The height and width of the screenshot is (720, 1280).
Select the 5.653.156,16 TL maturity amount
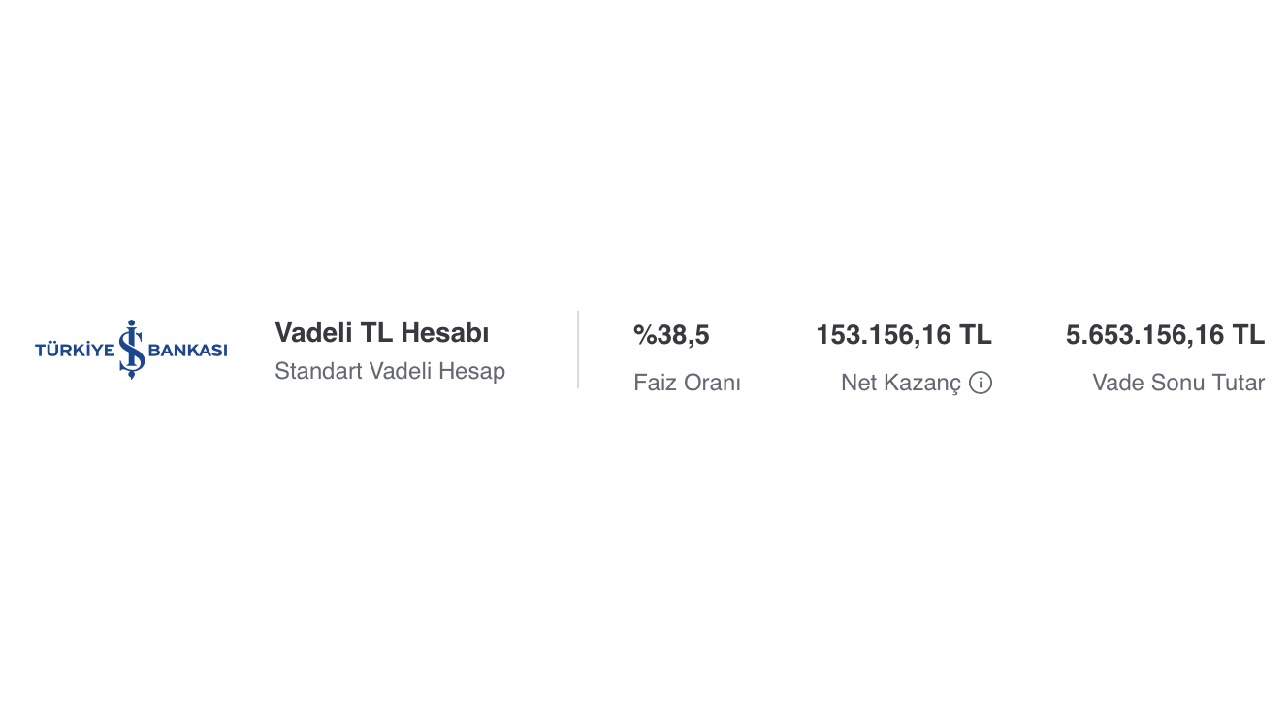pyautogui.click(x=1165, y=335)
